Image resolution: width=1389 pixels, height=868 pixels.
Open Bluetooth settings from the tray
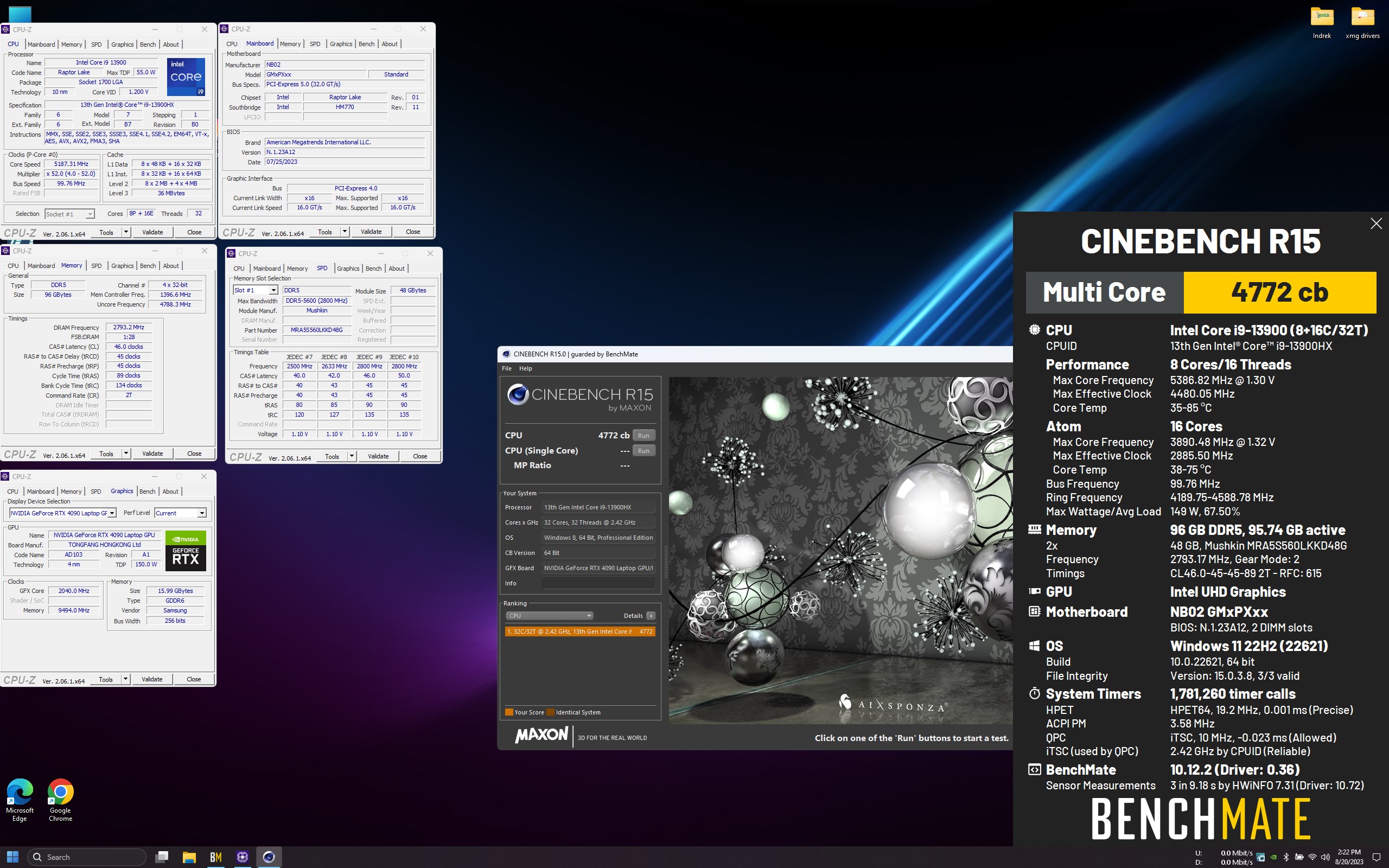pos(1286,857)
